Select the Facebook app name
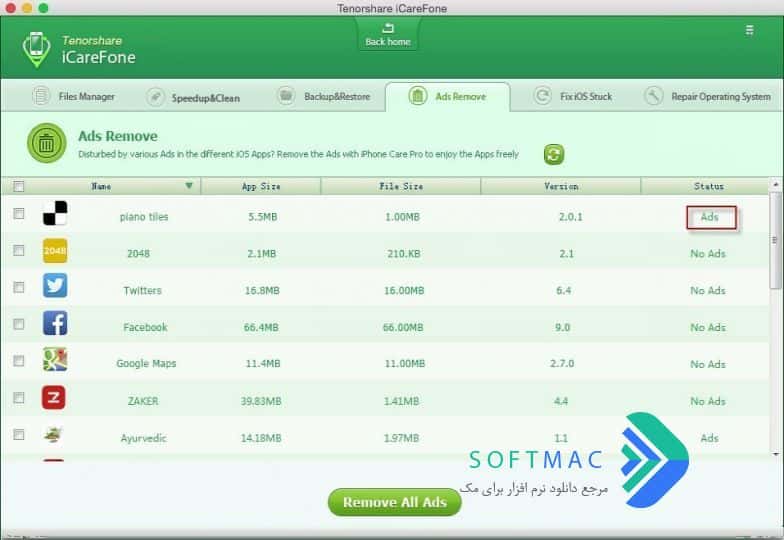The height and width of the screenshot is (540, 784). pyautogui.click(x=145, y=328)
